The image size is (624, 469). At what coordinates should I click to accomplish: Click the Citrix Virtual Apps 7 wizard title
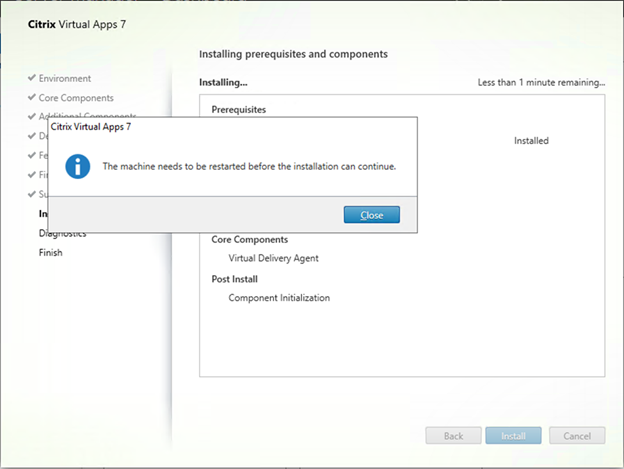pos(77,24)
